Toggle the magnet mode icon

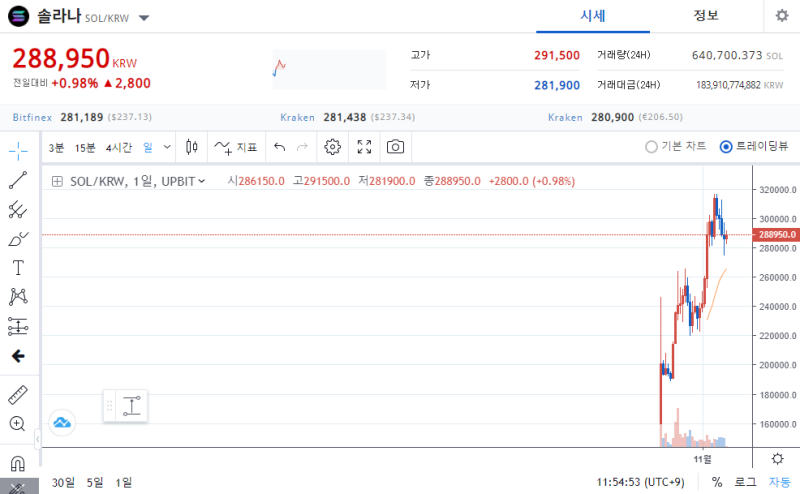click(x=17, y=463)
